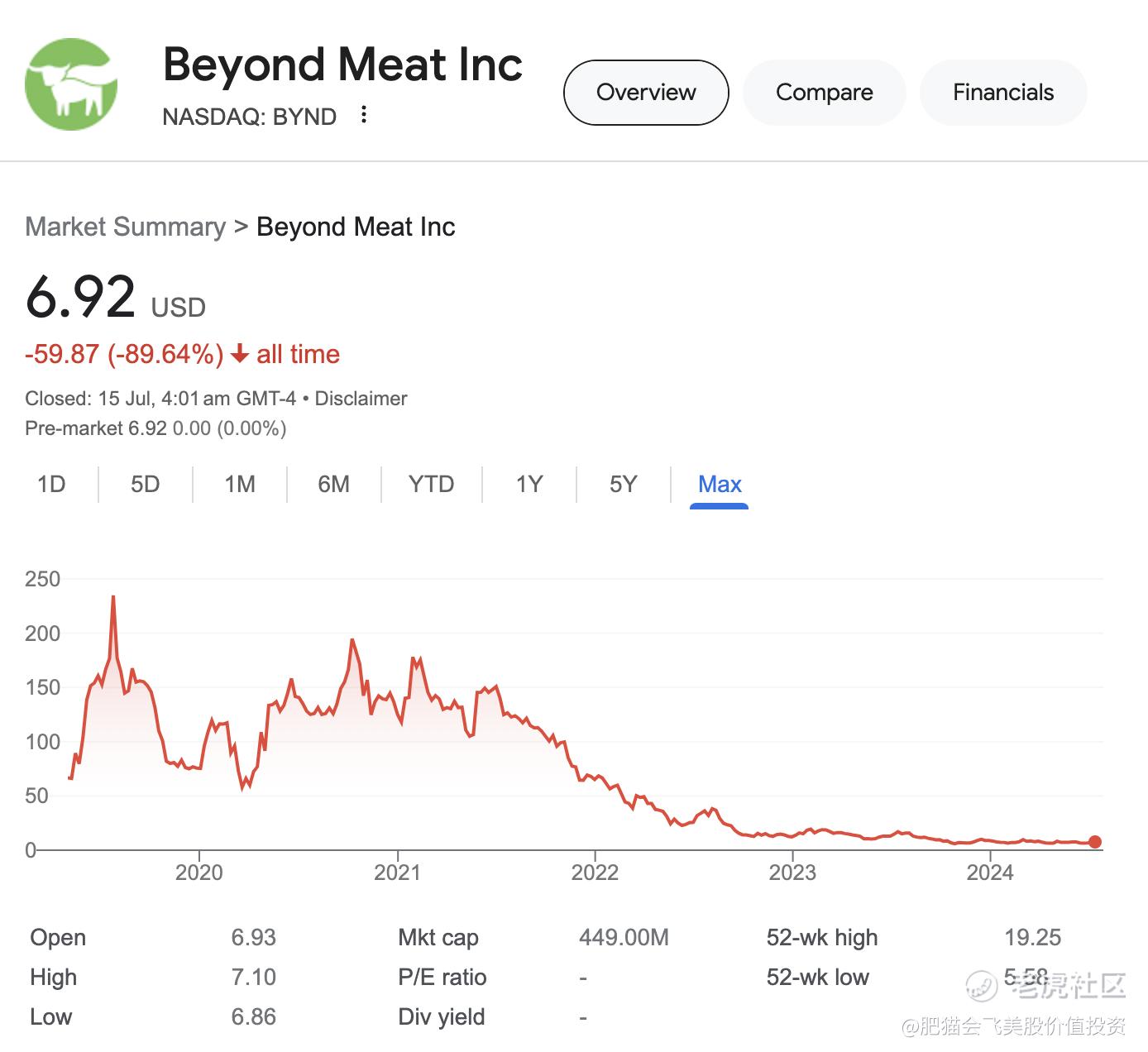Select the 6M time range

point(334,484)
